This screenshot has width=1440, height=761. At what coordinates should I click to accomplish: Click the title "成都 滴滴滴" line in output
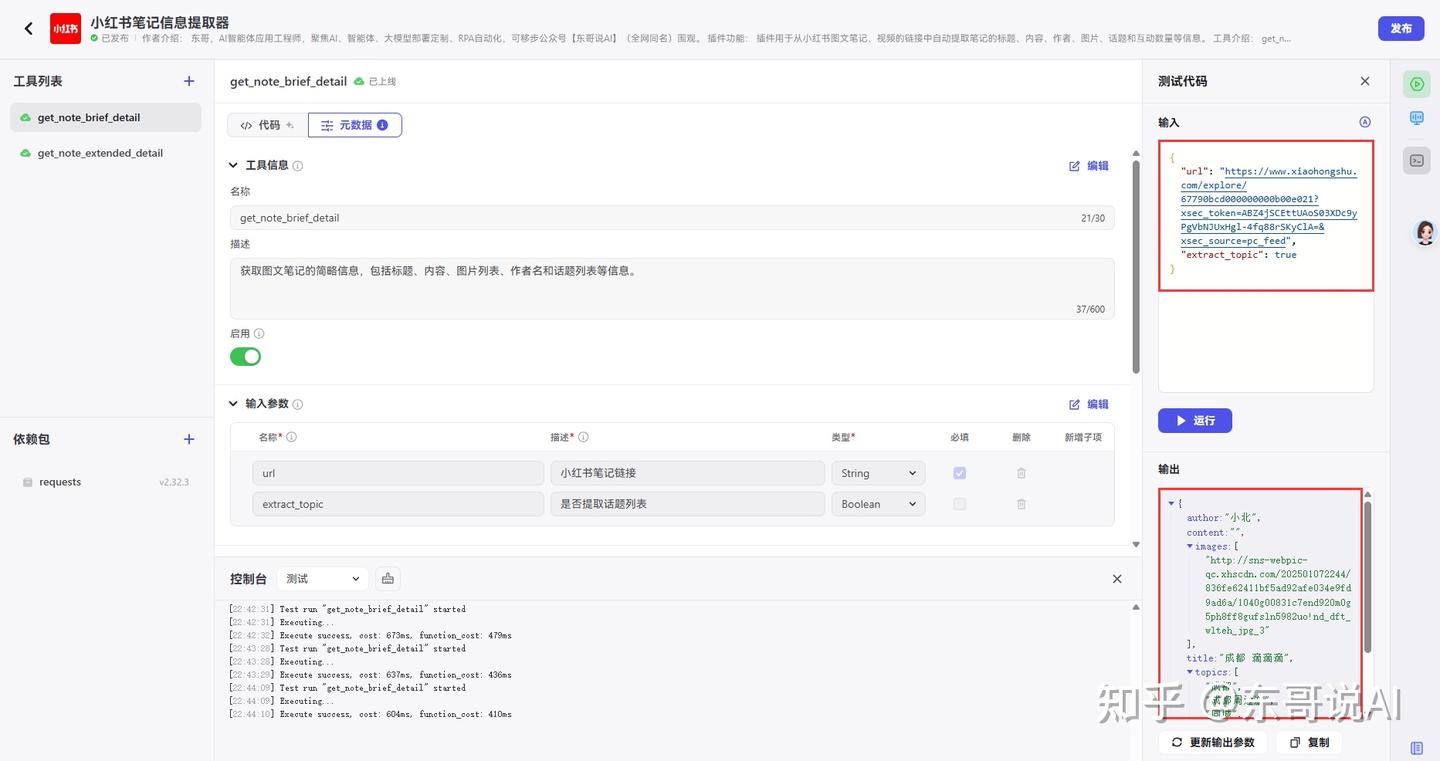pos(1241,658)
